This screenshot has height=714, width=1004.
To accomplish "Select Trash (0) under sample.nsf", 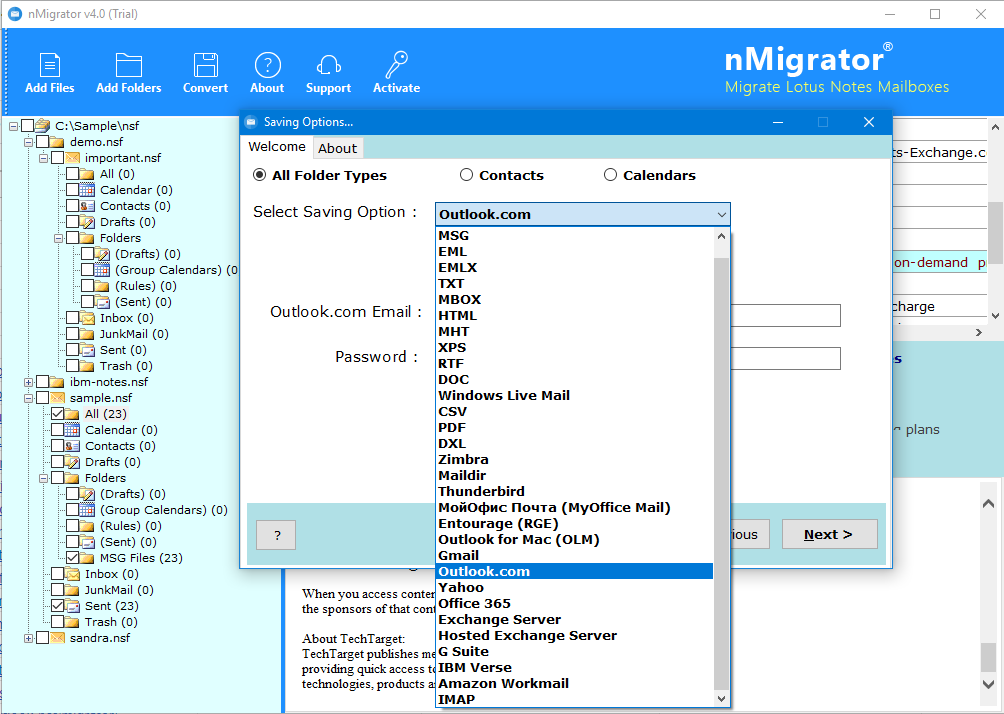I will pyautogui.click(x=111, y=622).
